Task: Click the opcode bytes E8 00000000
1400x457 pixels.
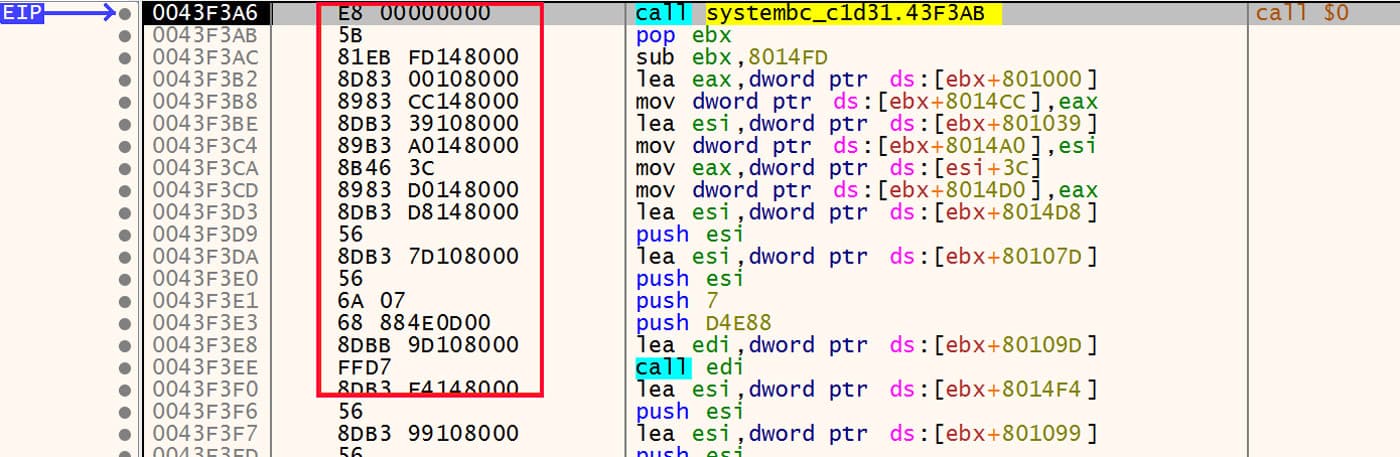Action: pos(414,14)
